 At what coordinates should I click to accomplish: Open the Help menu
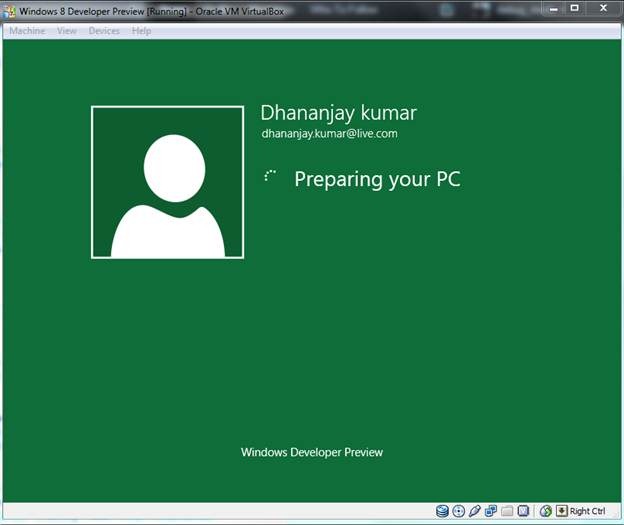141,31
